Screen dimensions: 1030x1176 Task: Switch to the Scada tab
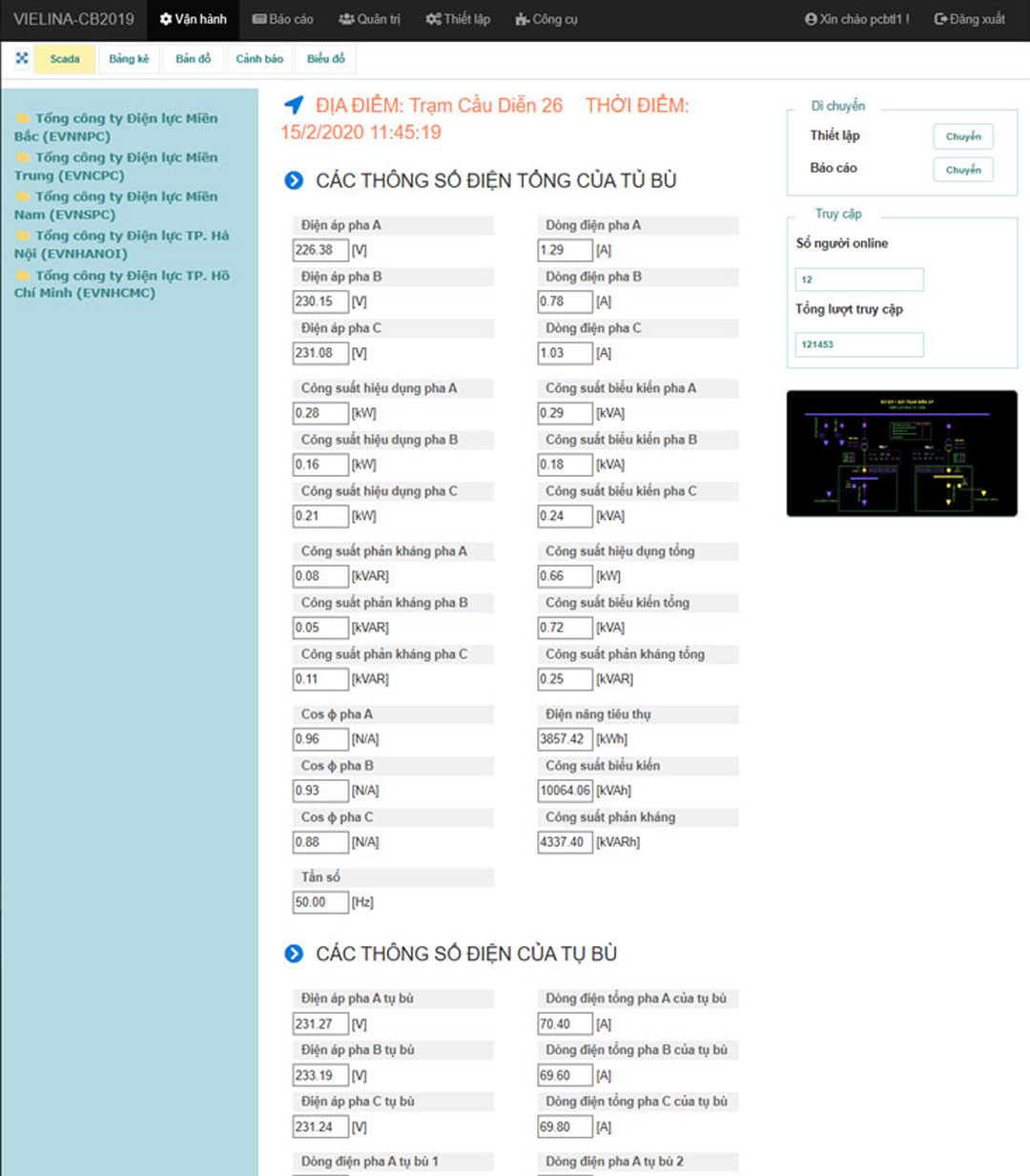pos(64,59)
